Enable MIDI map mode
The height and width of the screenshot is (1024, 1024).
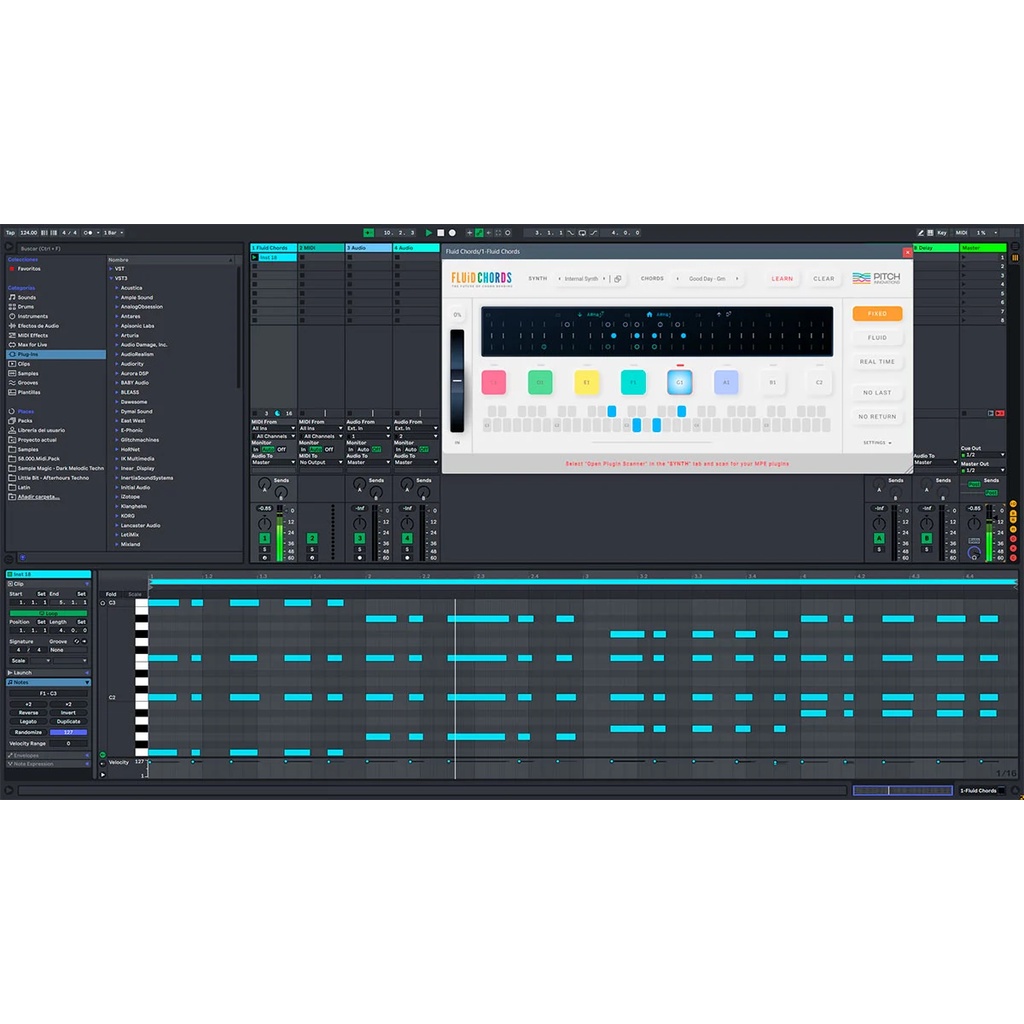click(x=961, y=232)
